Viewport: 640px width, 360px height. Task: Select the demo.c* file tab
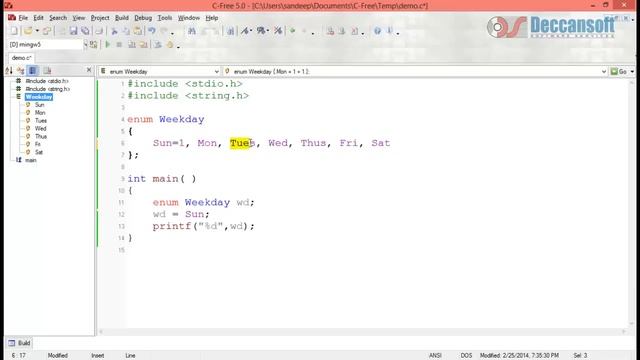(x=21, y=58)
